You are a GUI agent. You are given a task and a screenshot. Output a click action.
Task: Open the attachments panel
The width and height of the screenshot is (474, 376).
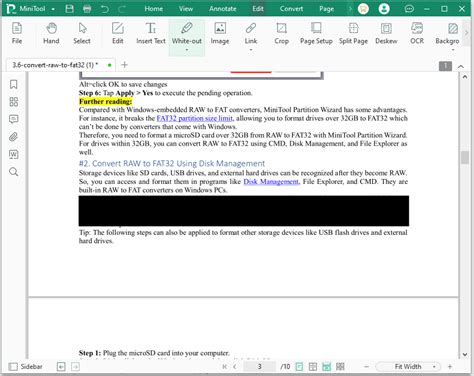coord(14,137)
